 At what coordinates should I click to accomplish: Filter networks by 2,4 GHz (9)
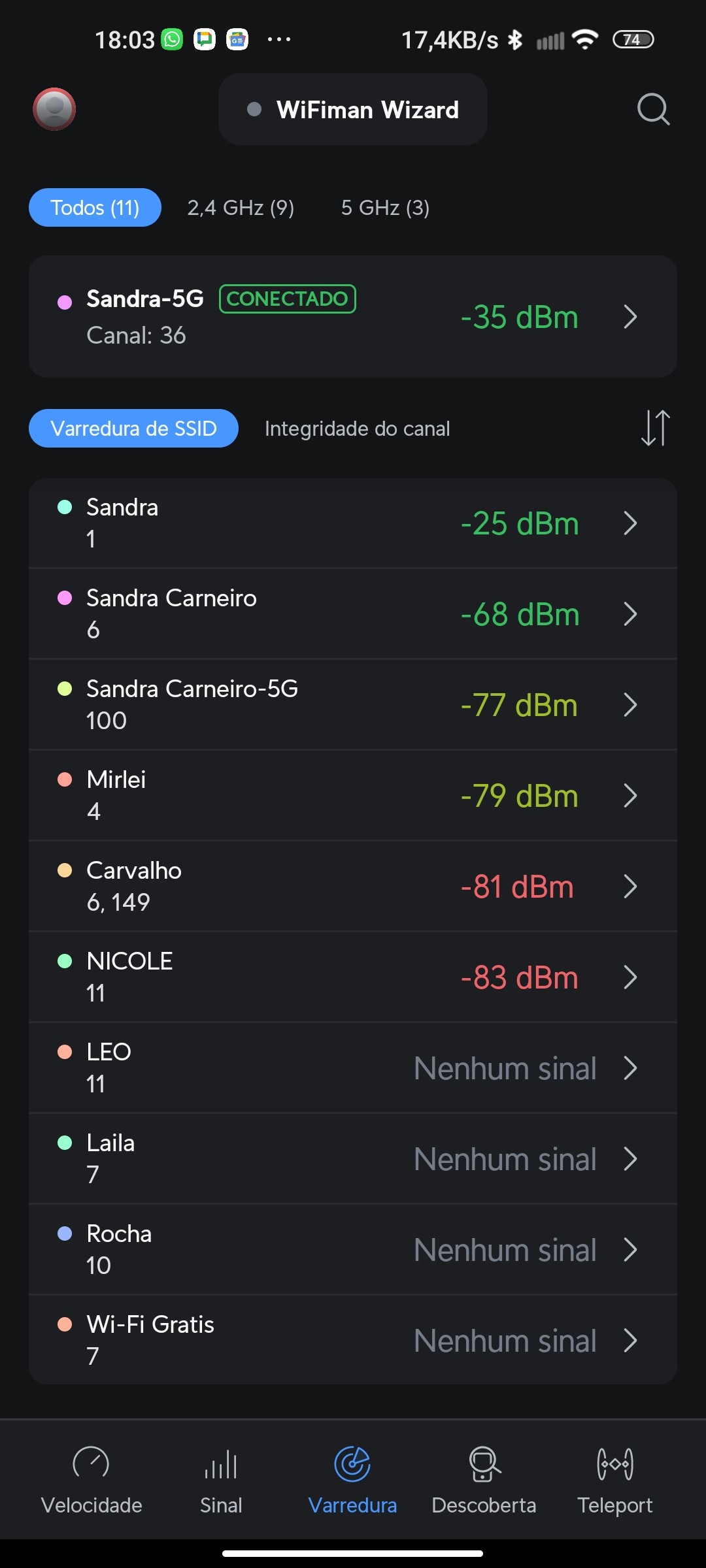click(x=241, y=208)
